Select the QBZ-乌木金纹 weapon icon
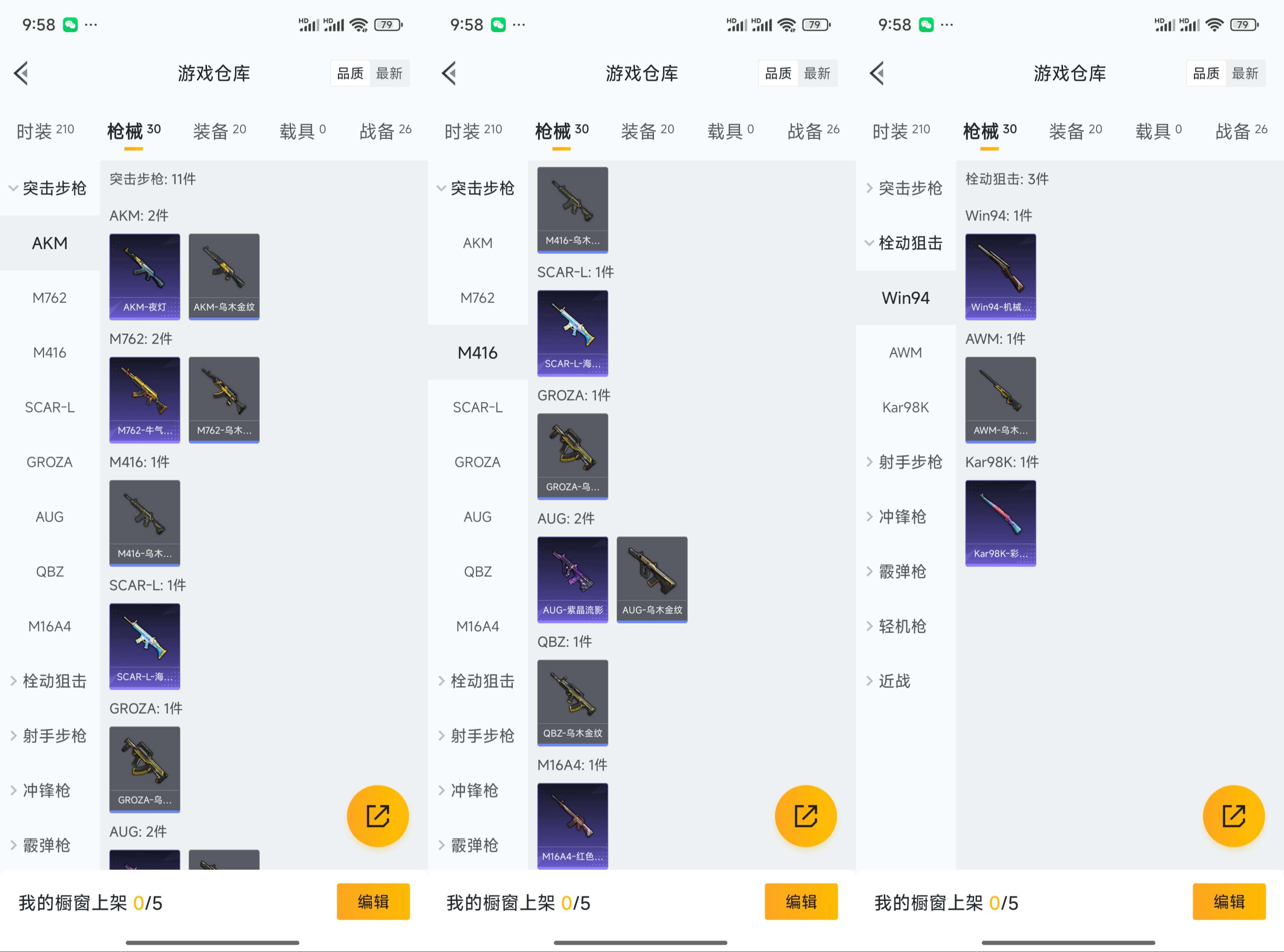The width and height of the screenshot is (1284, 952). point(573,702)
